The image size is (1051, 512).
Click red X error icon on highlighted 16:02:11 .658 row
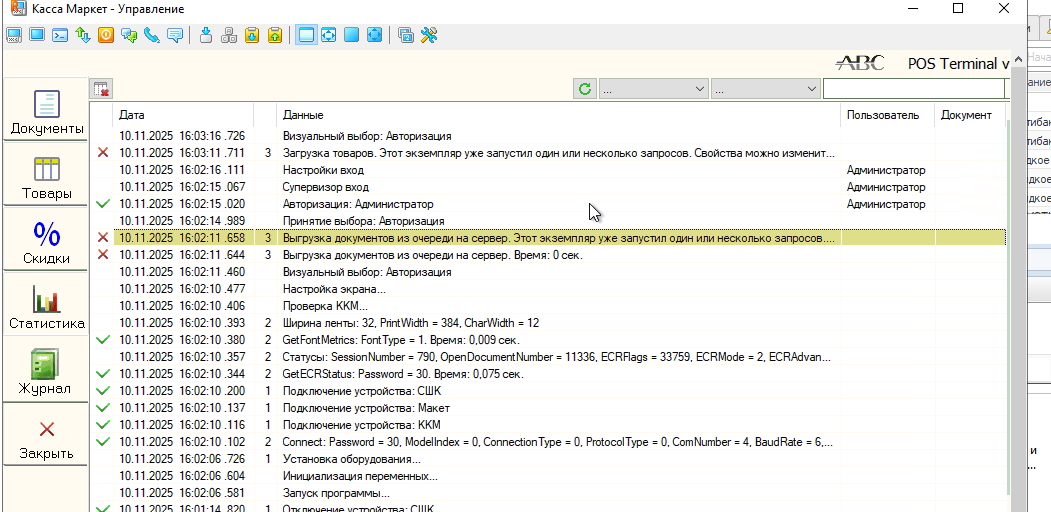[103, 238]
